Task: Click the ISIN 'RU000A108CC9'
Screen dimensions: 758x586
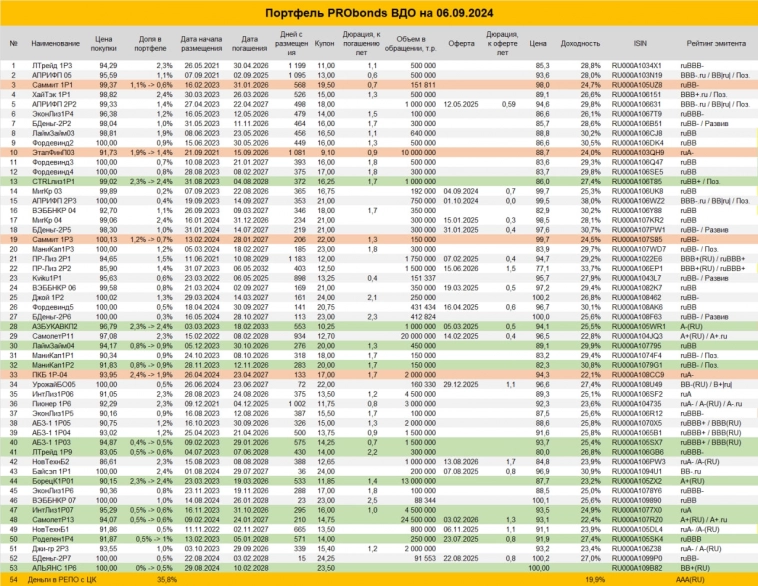Action: [638, 375]
